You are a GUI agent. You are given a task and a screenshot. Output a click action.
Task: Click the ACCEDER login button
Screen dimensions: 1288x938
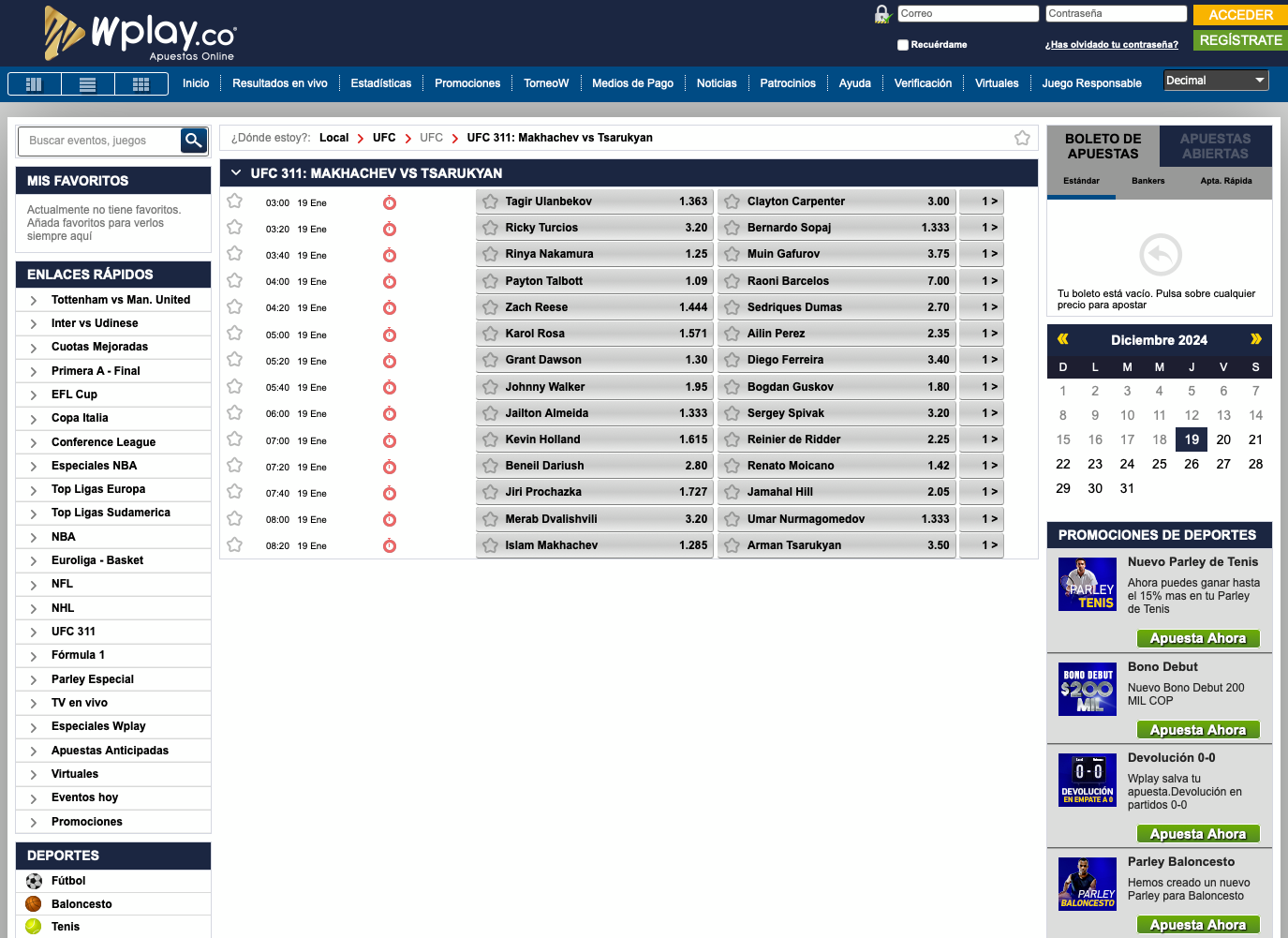click(x=1240, y=15)
